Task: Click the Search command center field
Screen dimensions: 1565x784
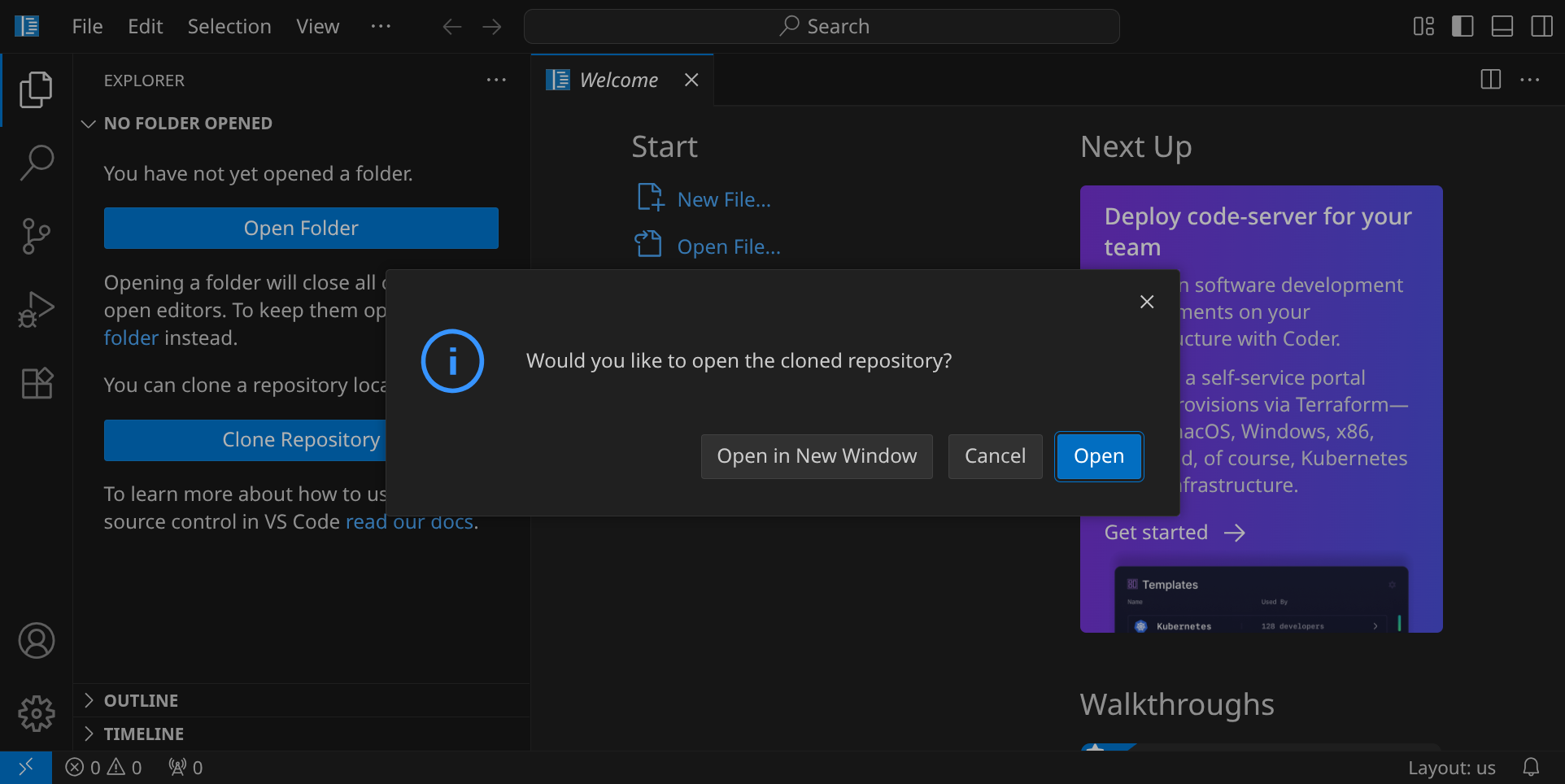Action: 822,27
